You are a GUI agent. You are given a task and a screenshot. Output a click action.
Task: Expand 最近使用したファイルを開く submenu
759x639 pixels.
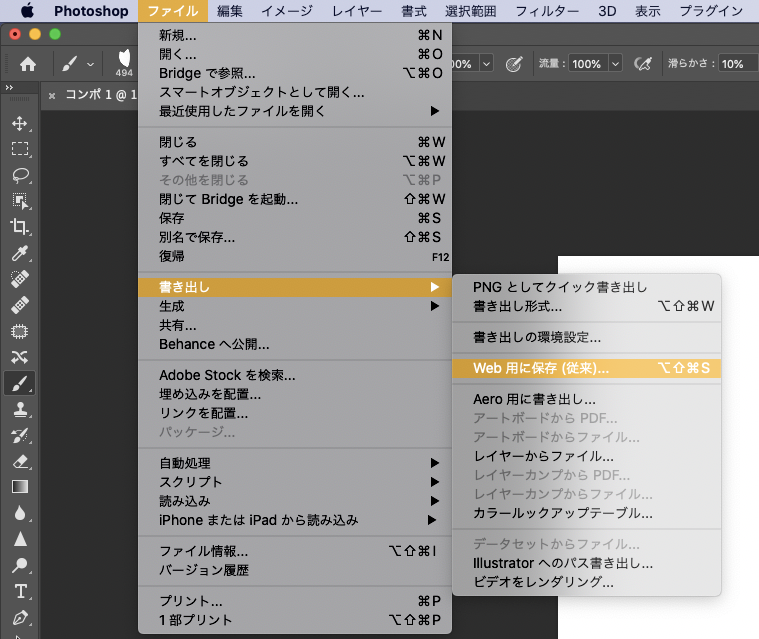[295, 111]
